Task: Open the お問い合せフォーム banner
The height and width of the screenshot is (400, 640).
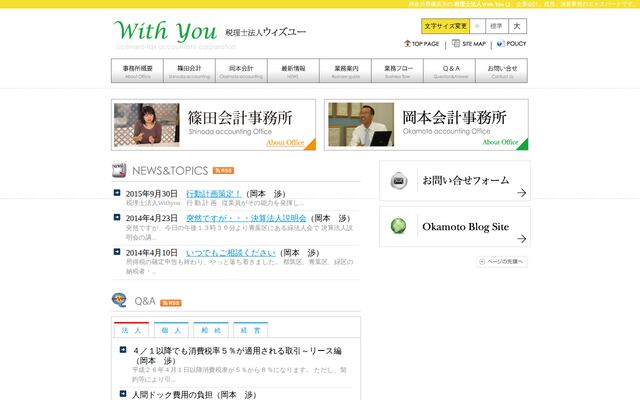Action: coord(455,181)
